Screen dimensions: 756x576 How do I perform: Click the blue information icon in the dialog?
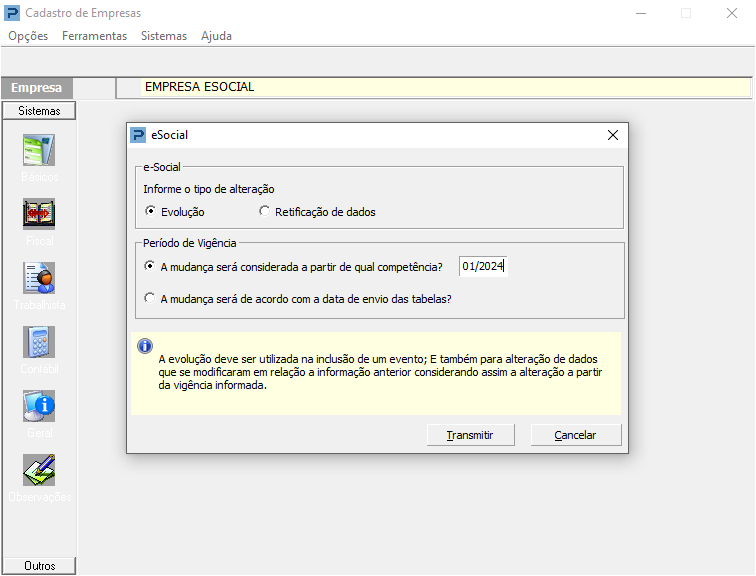(145, 346)
